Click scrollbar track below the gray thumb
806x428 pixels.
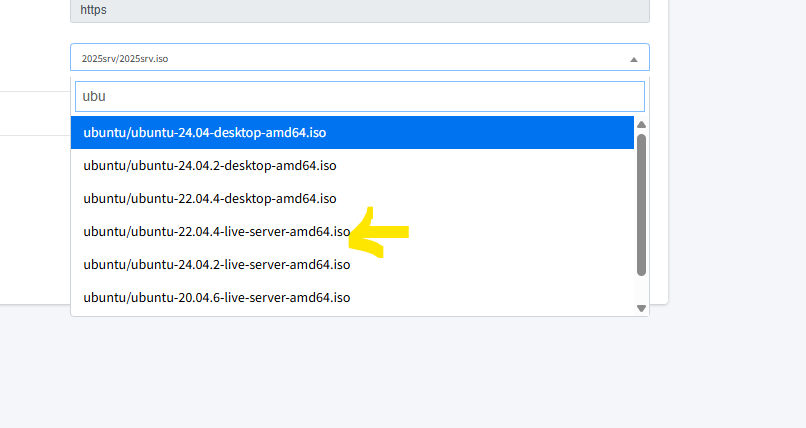(x=641, y=290)
